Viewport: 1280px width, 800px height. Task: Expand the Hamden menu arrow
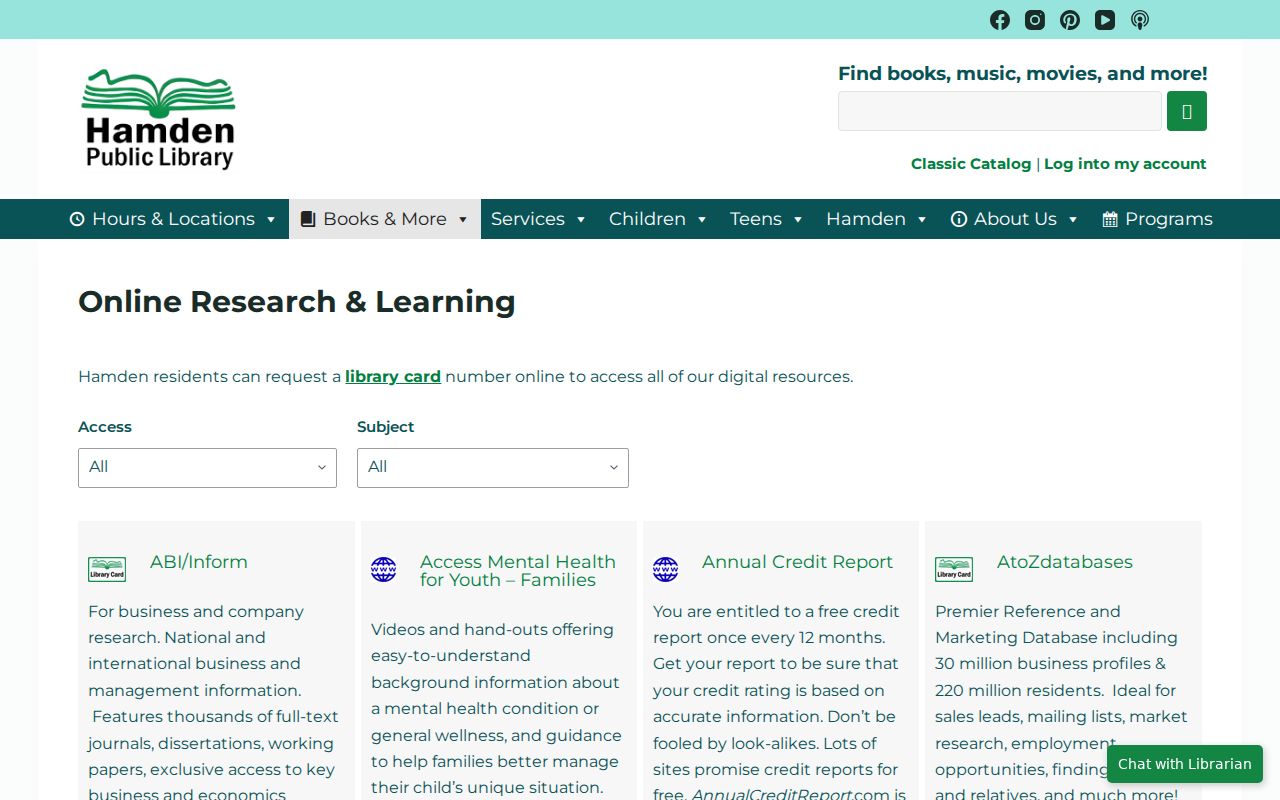tap(922, 219)
